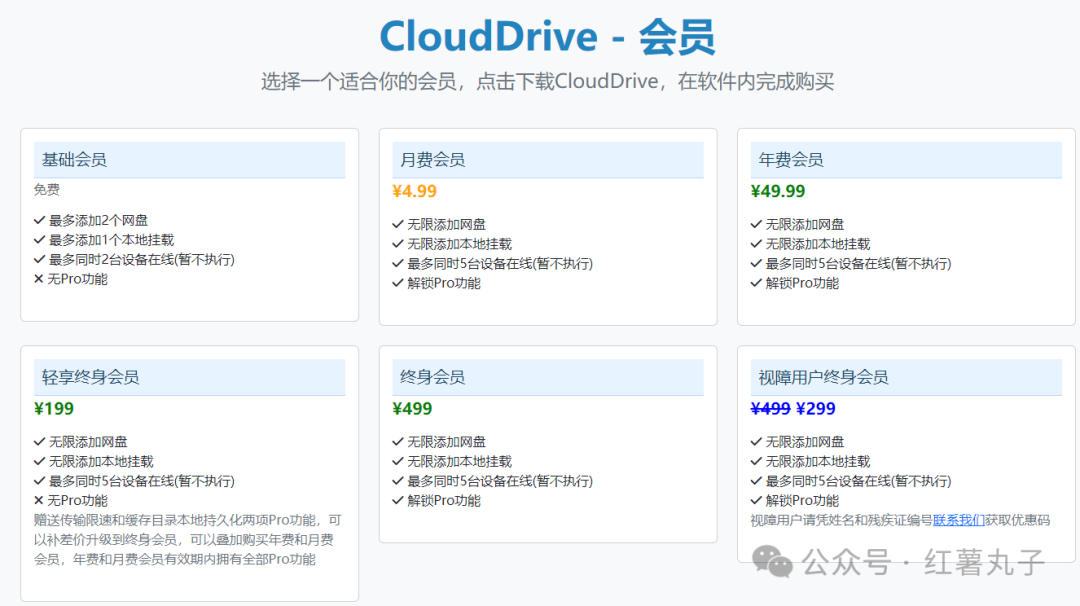The width and height of the screenshot is (1080, 606).
Task: Click "无限添加本地挂载" under the green ¥499 price
Action: tap(459, 461)
